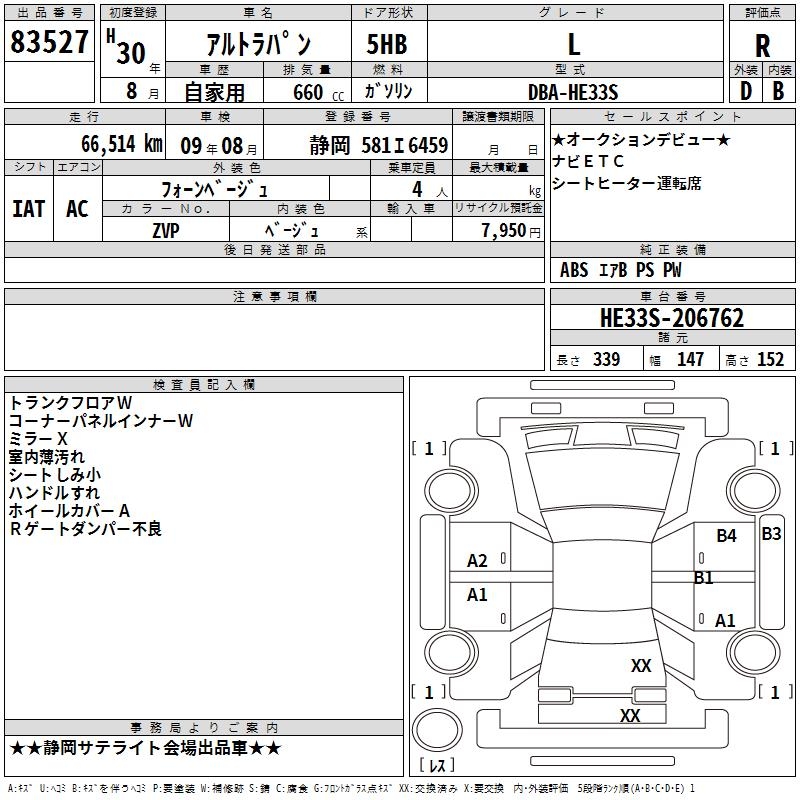Click the registration number 静岡 581 エ 6459
800x800 pixels.
click(x=378, y=145)
